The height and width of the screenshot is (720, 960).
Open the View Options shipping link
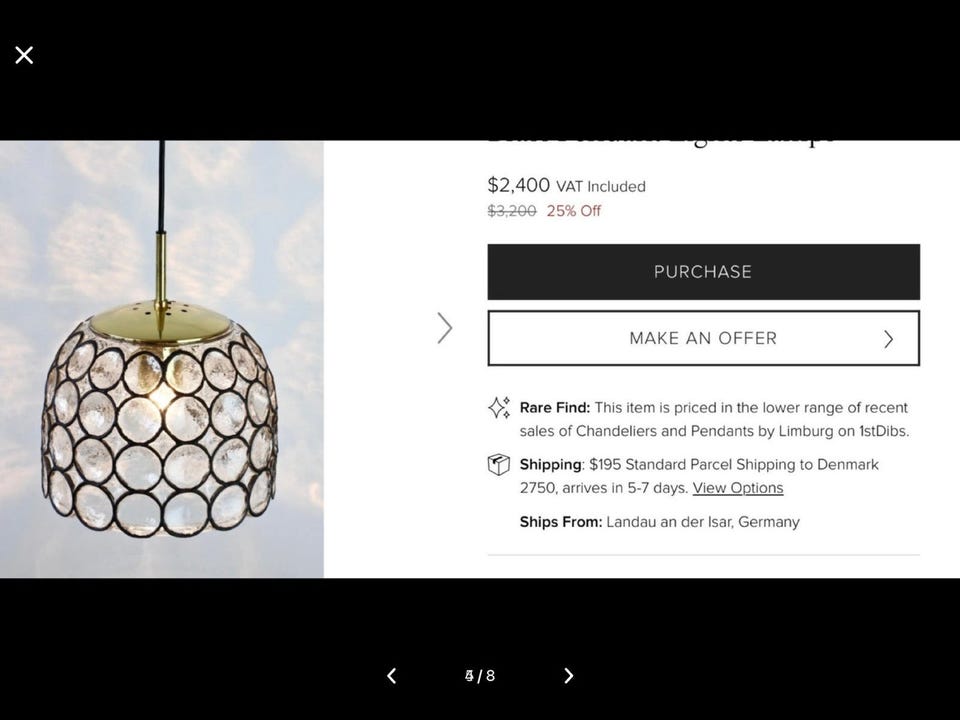[x=738, y=488]
